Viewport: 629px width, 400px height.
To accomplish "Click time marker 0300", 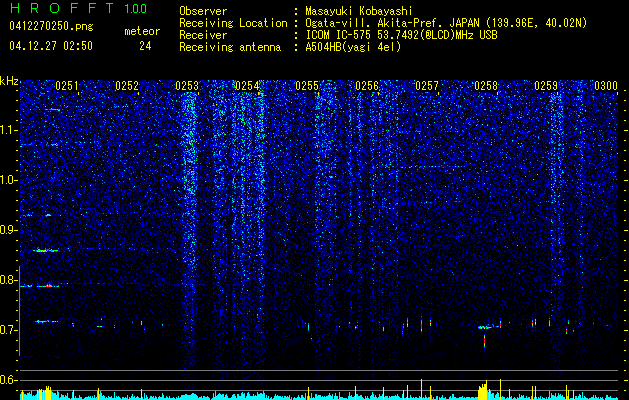I will (606, 86).
